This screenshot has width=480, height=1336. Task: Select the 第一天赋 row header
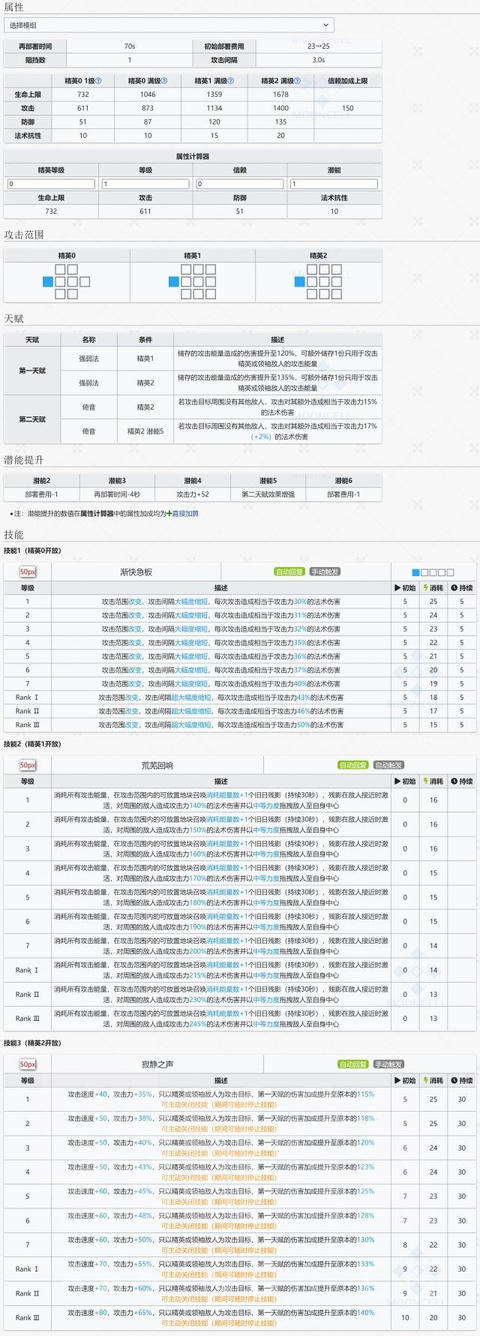pyautogui.click(x=33, y=369)
